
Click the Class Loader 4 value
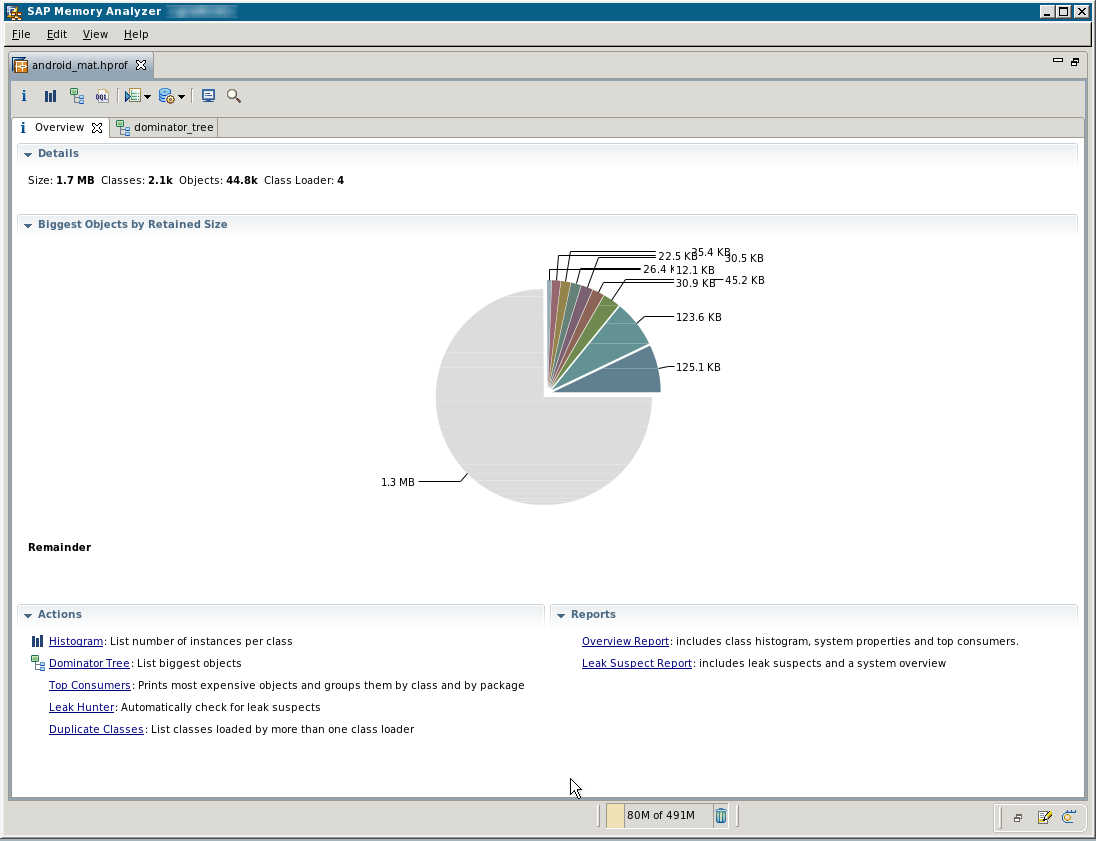coord(340,180)
